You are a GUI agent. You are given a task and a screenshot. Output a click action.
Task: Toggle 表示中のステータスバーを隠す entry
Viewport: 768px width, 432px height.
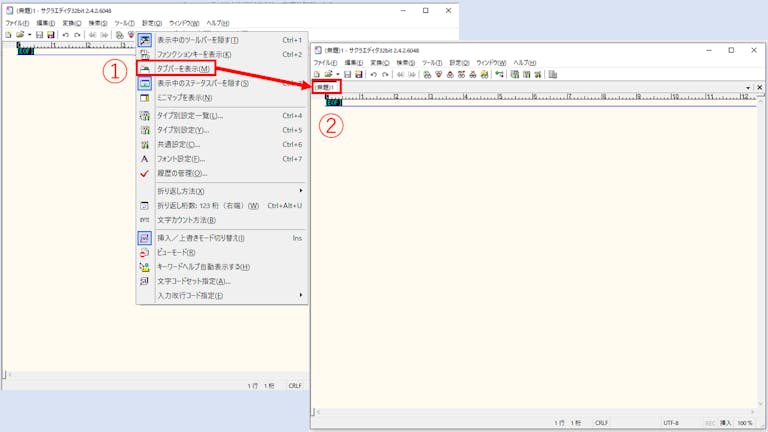pyautogui.click(x=222, y=83)
